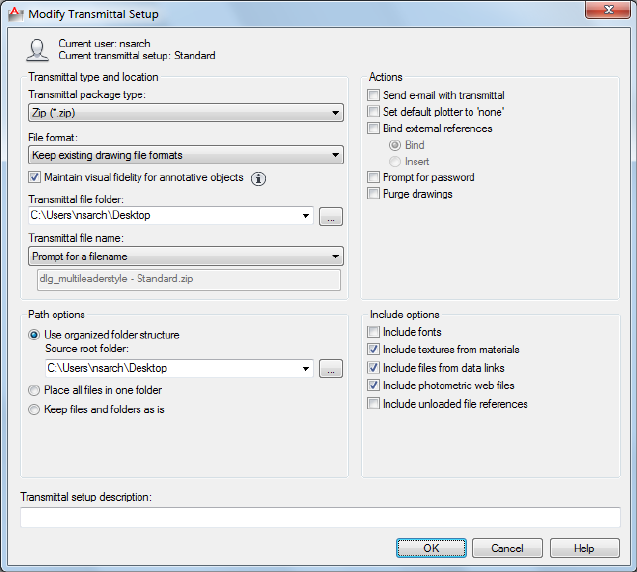637x572 pixels.
Task: Close the Modify Transmittal Setup dialog
Action: [x=604, y=12]
